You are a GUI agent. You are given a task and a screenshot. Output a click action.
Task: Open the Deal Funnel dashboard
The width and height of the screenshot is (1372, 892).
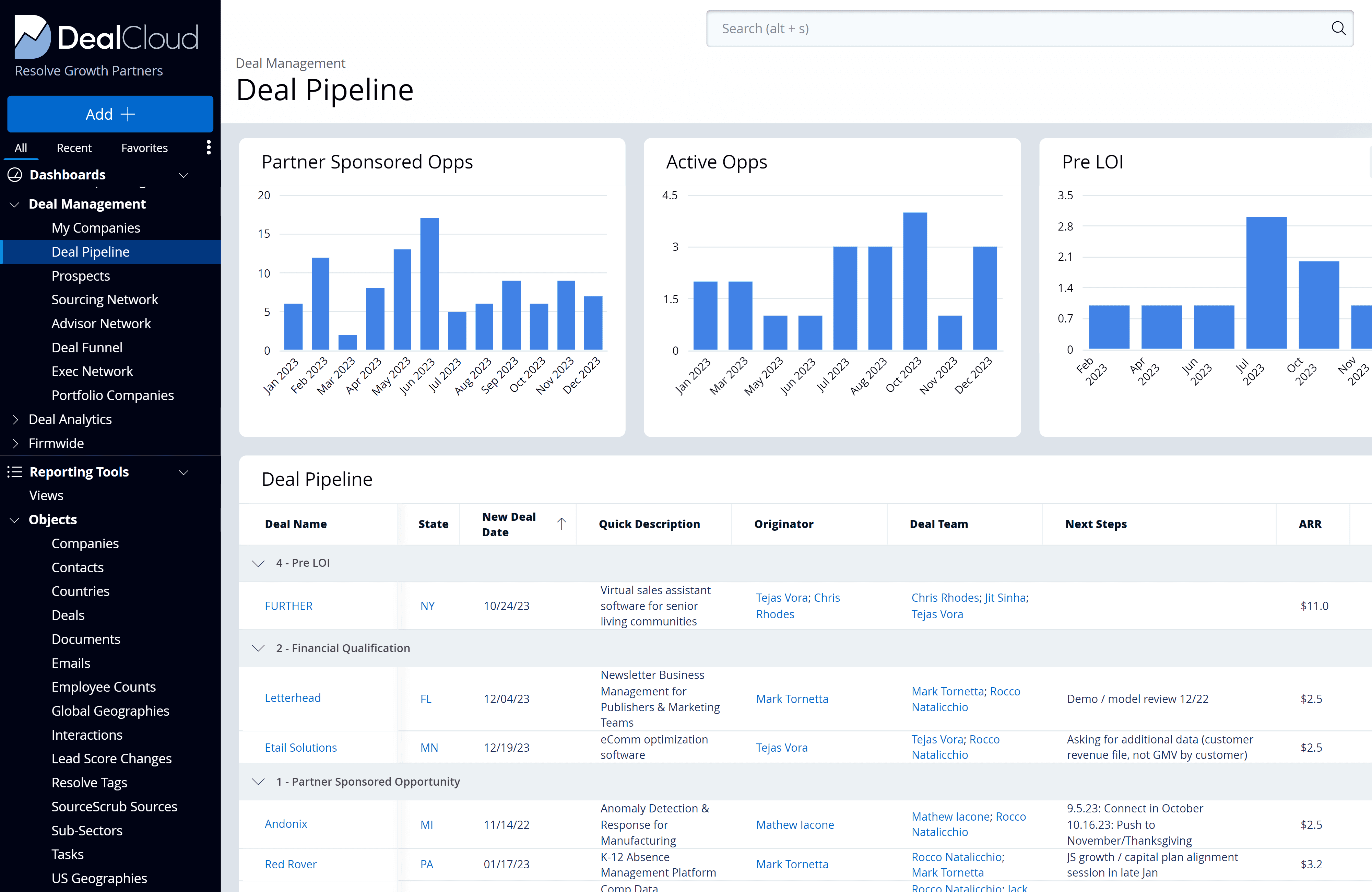86,348
